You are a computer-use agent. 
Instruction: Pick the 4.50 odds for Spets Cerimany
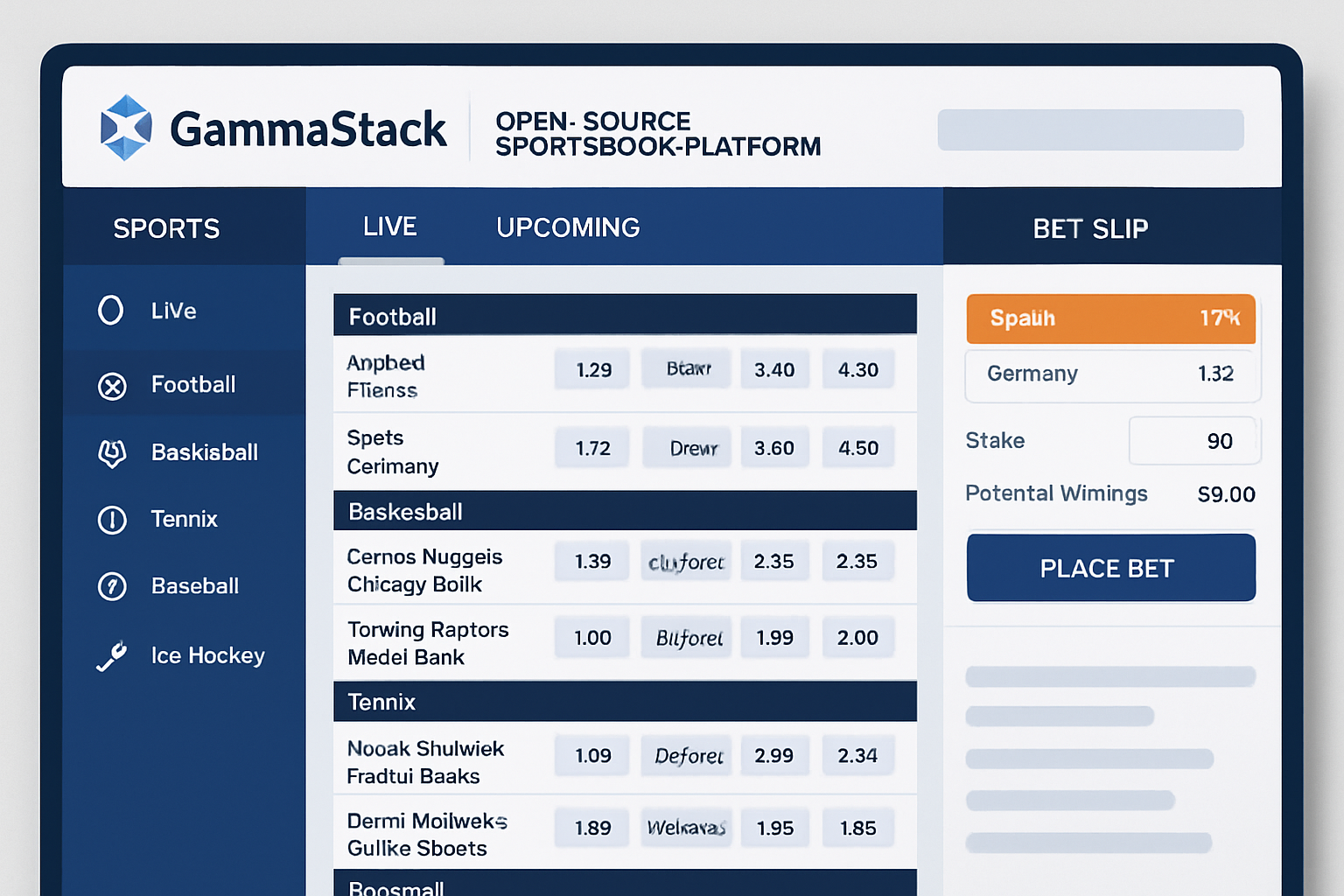pos(857,448)
